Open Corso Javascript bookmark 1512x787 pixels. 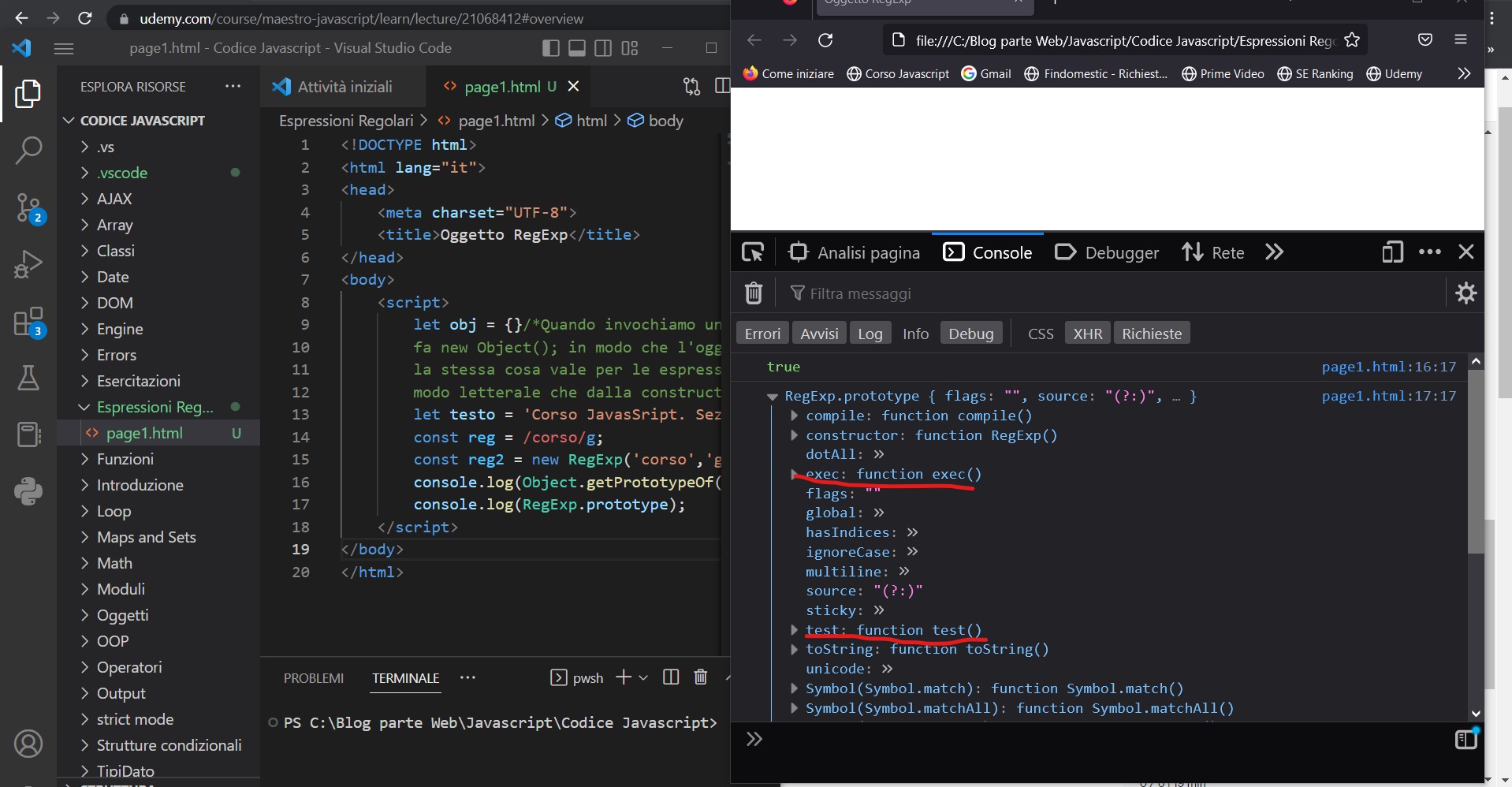[x=898, y=73]
